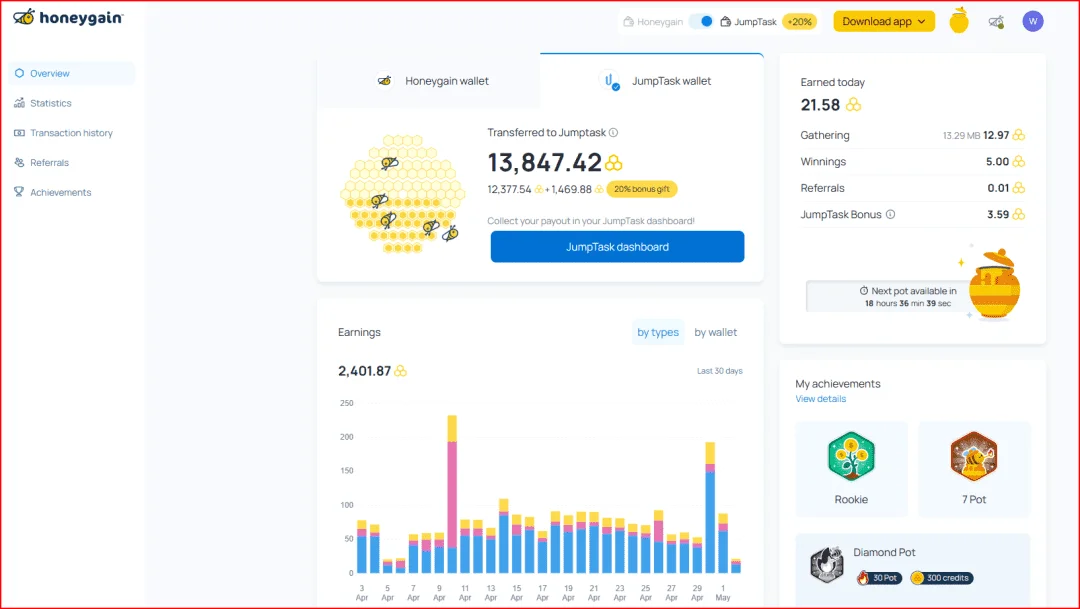Click the credits icon beside 21.58

853,105
